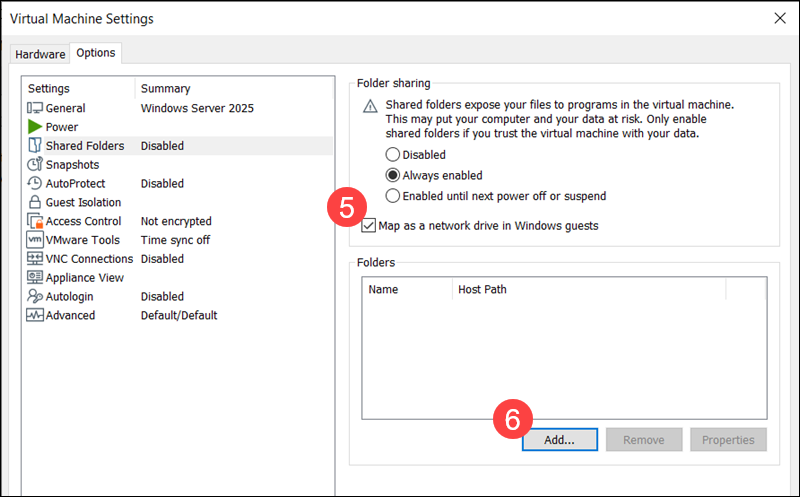The height and width of the screenshot is (497, 800).
Task: Click the AutoProtect clock icon
Action: point(35,184)
